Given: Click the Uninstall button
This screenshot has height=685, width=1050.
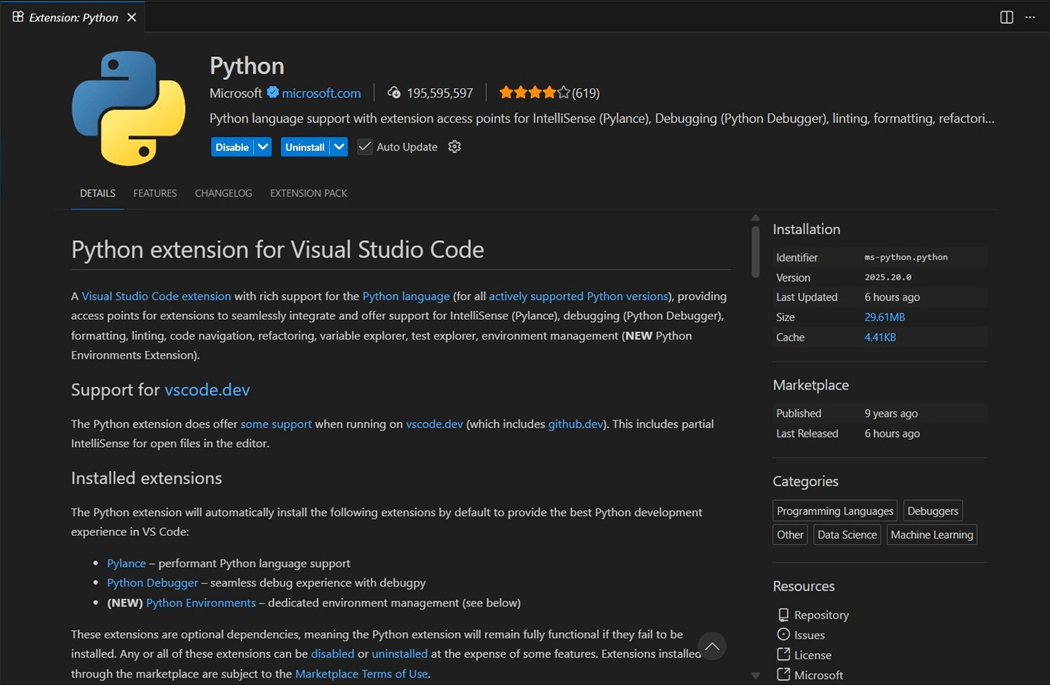Looking at the screenshot, I should pyautogui.click(x=304, y=147).
